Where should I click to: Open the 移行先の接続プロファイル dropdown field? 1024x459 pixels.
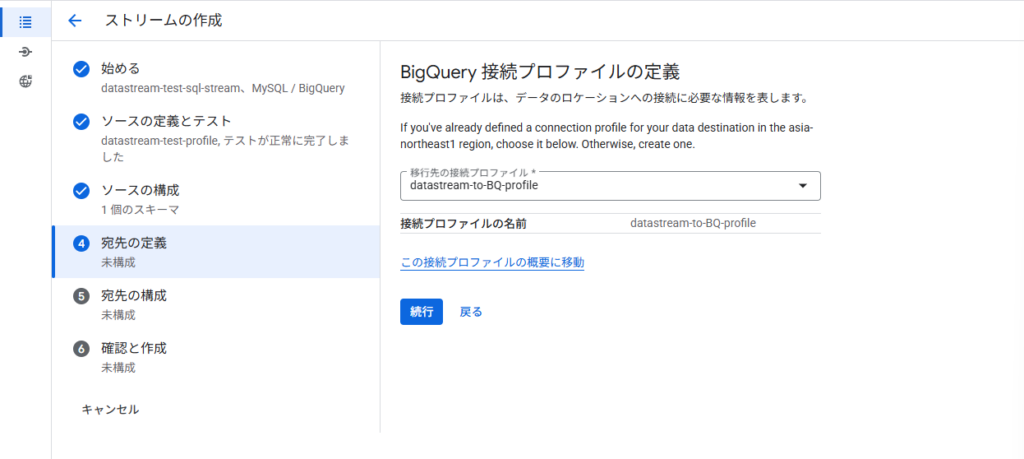point(600,186)
